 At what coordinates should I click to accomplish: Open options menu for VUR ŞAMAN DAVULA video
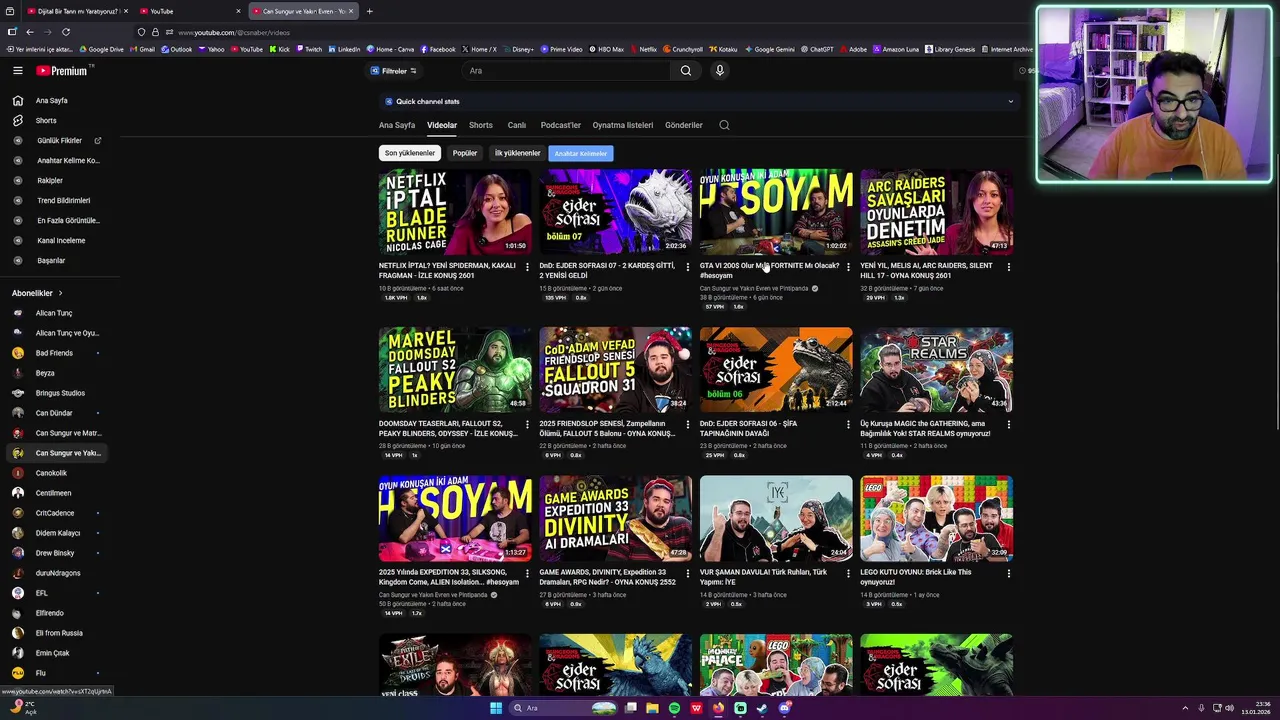848,573
